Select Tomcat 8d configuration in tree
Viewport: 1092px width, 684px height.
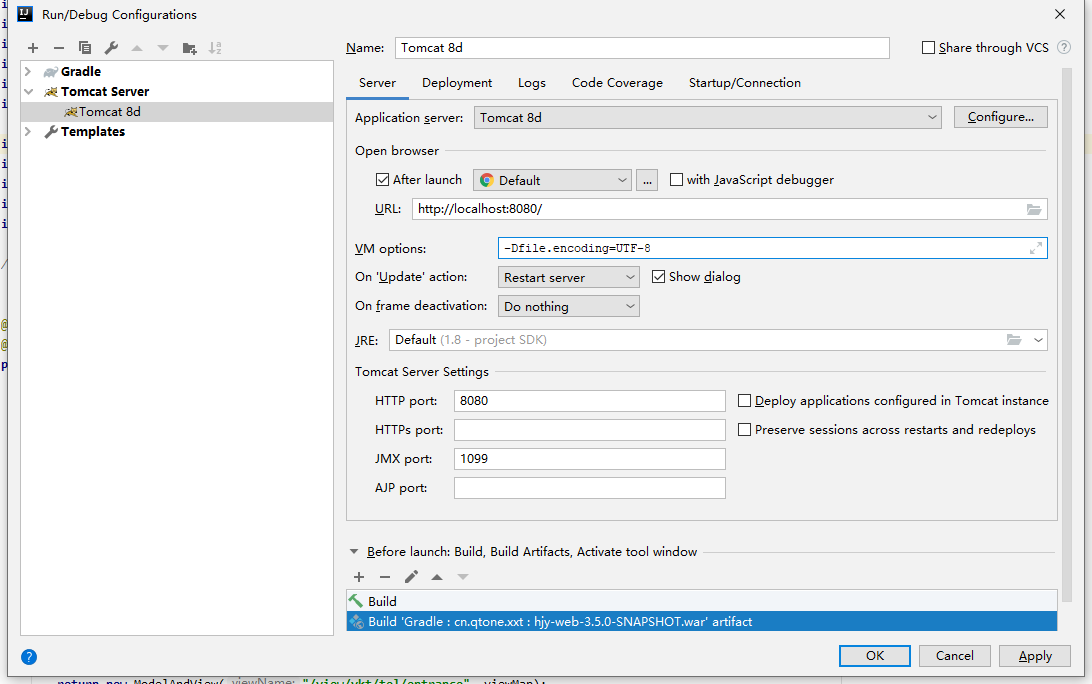(x=177, y=111)
